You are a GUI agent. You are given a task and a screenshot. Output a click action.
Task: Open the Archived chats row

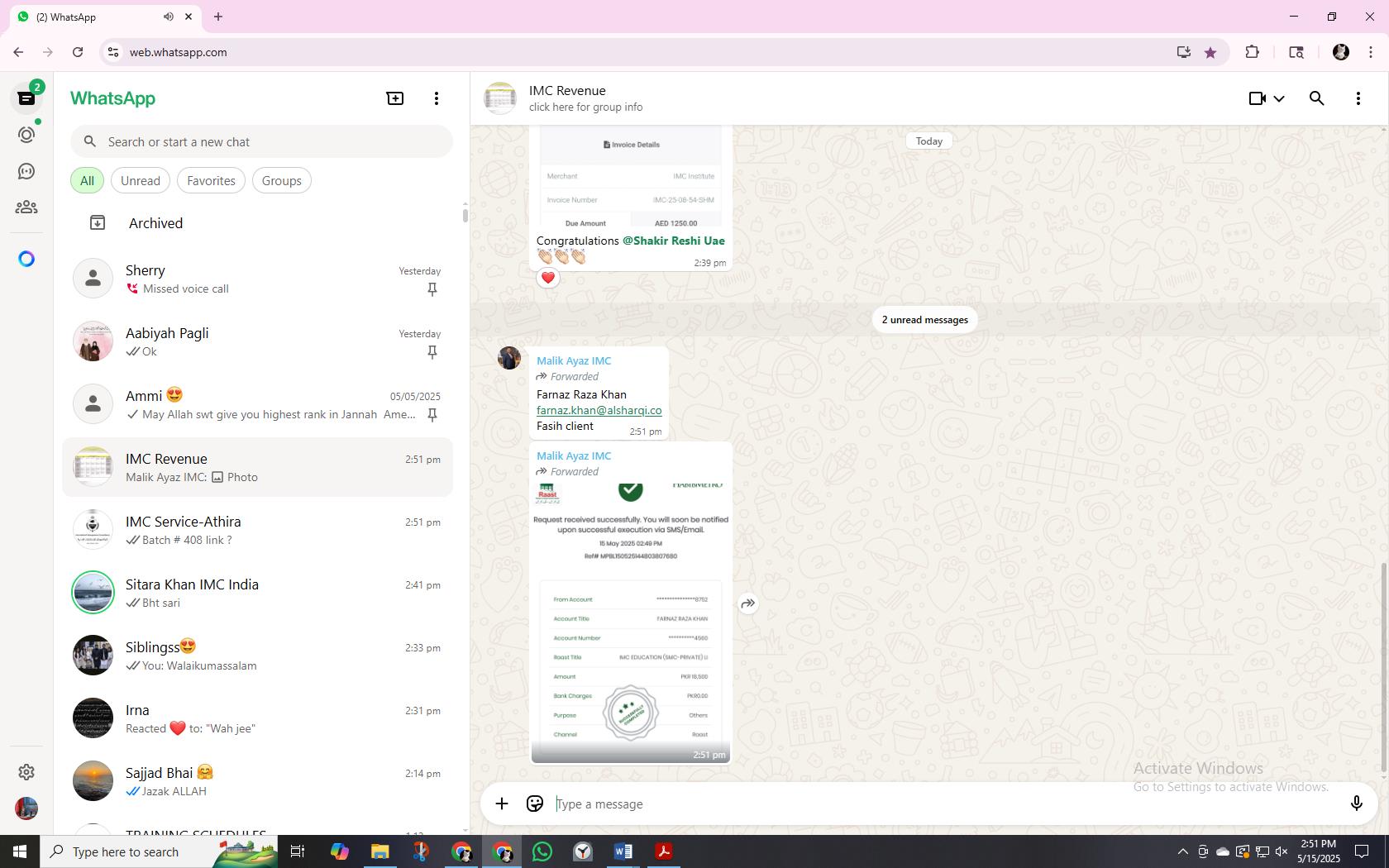(258, 223)
